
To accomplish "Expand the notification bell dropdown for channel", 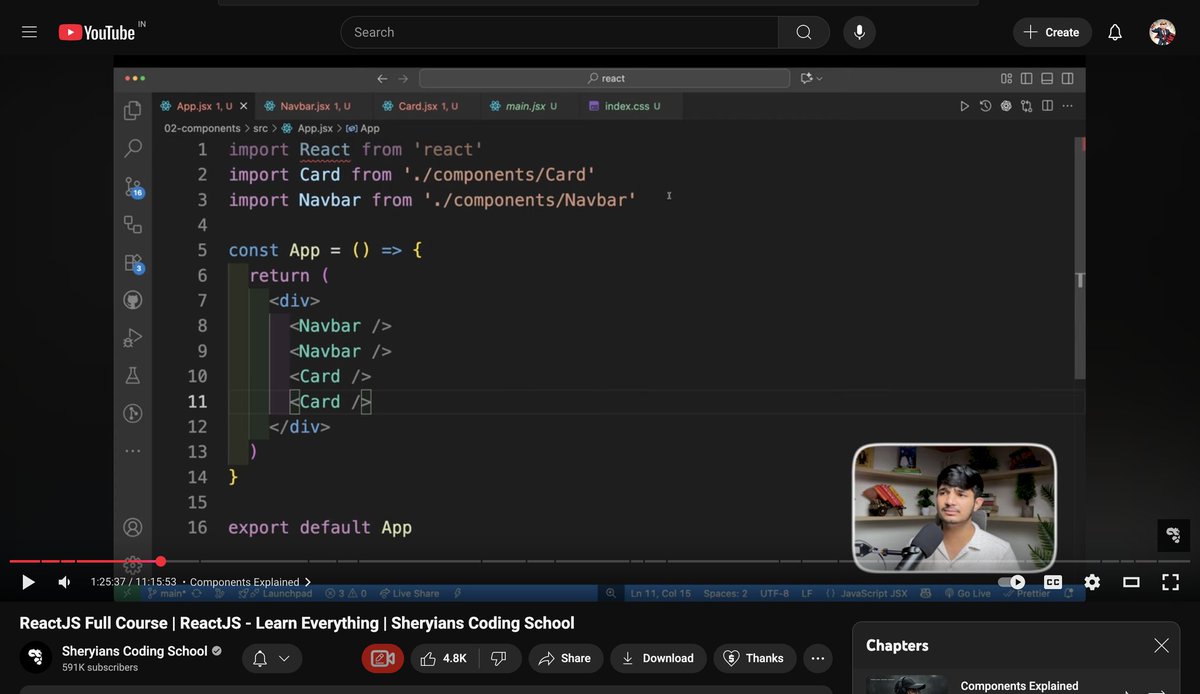I will click(x=271, y=658).
